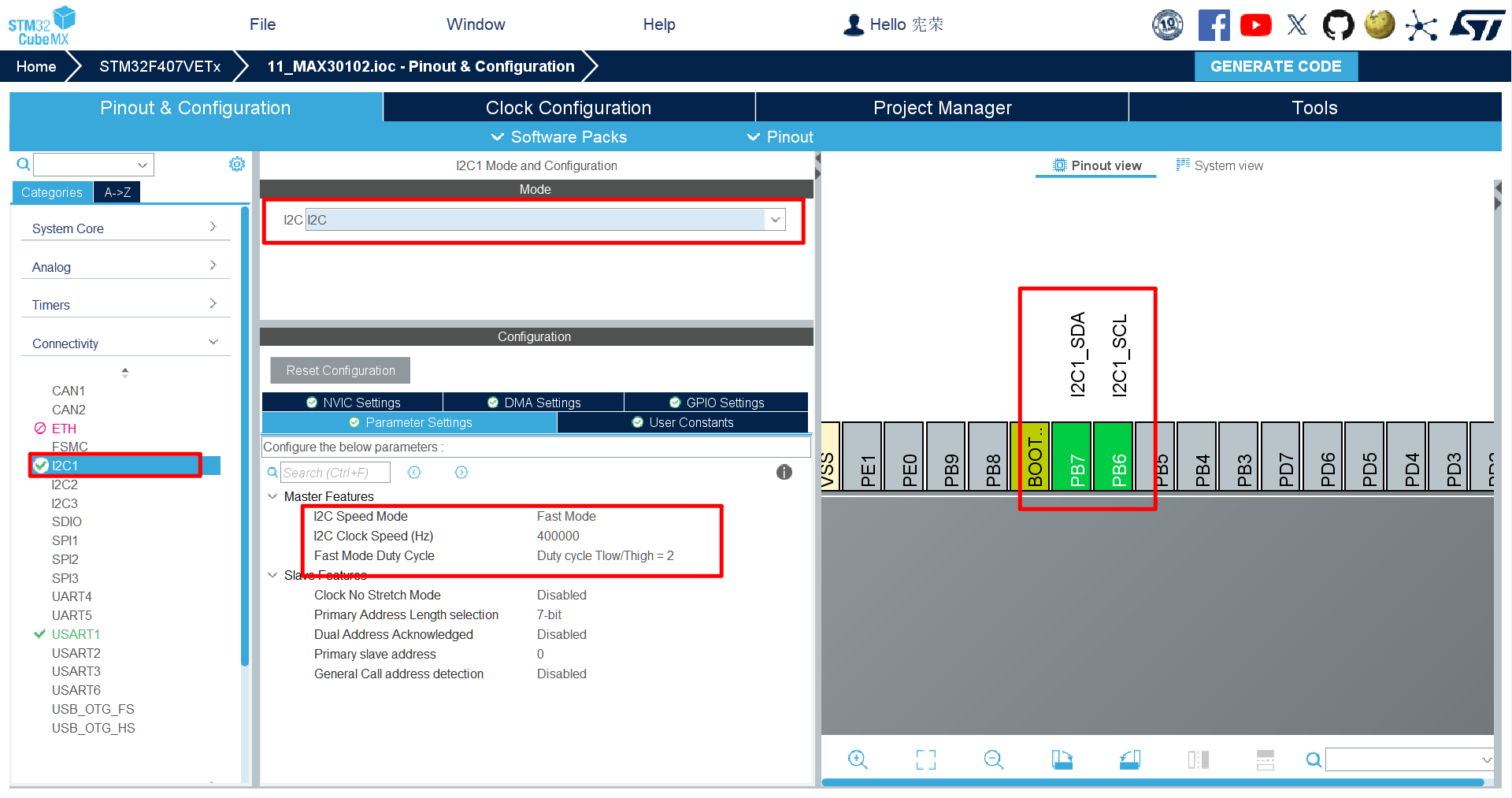Select SPI1 in peripheral list
Screen dimensions: 1512x798
65,540
